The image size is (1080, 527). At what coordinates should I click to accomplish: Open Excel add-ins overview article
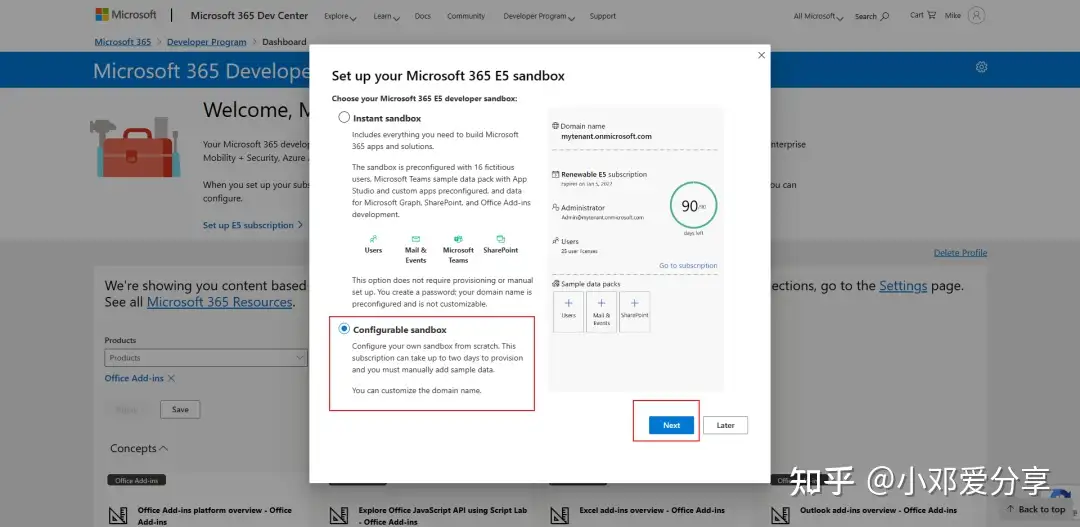[x=652, y=510]
